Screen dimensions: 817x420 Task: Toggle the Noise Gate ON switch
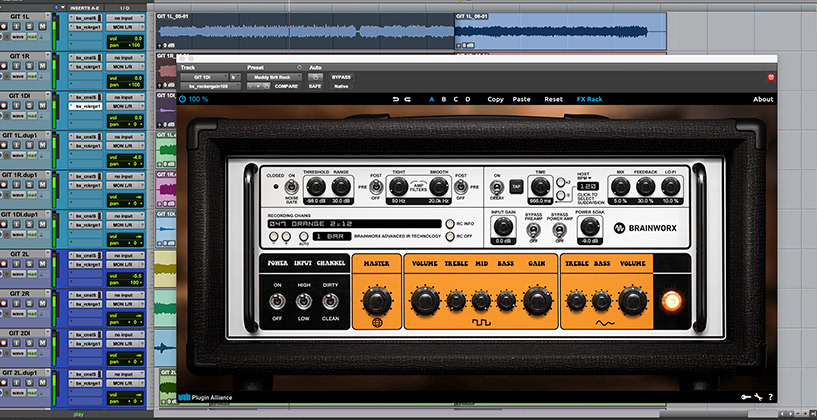pos(292,187)
